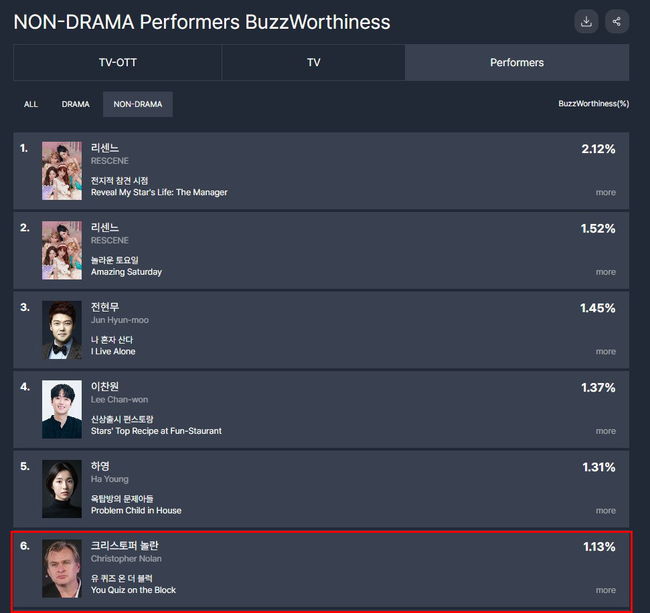Image resolution: width=650 pixels, height=613 pixels.
Task: Select the NON-DRAMA filter
Action: [x=138, y=104]
